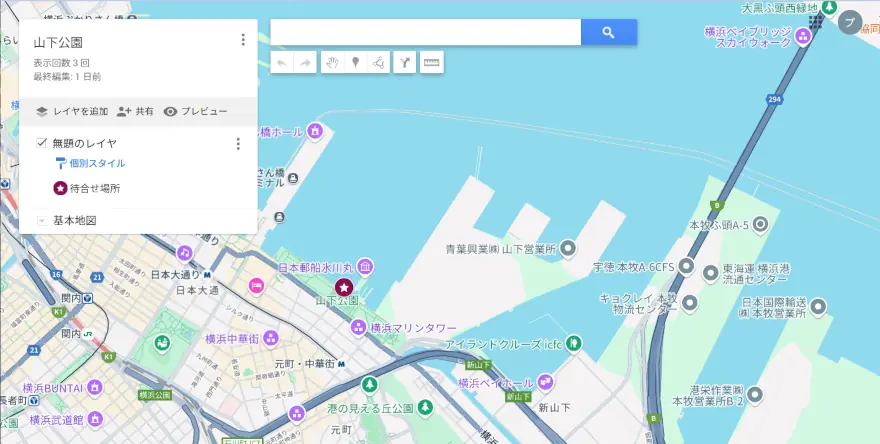Click the 横浜武道館 purple pin
Screen dimensions: 880x444
pyautogui.click(x=95, y=419)
